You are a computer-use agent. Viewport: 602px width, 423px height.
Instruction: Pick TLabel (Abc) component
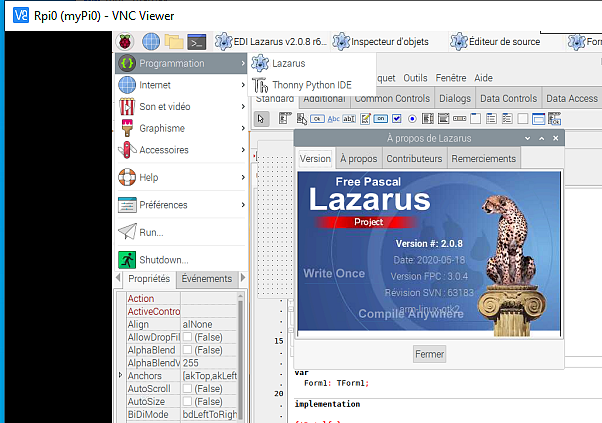click(333, 119)
